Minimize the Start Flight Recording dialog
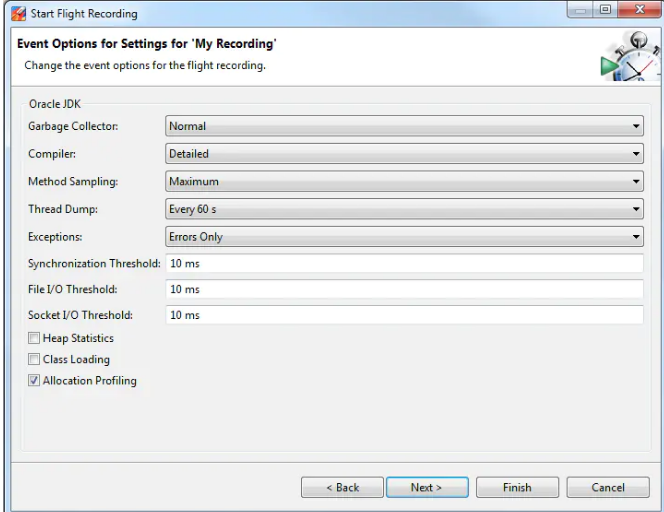The image size is (664, 512). (x=581, y=9)
